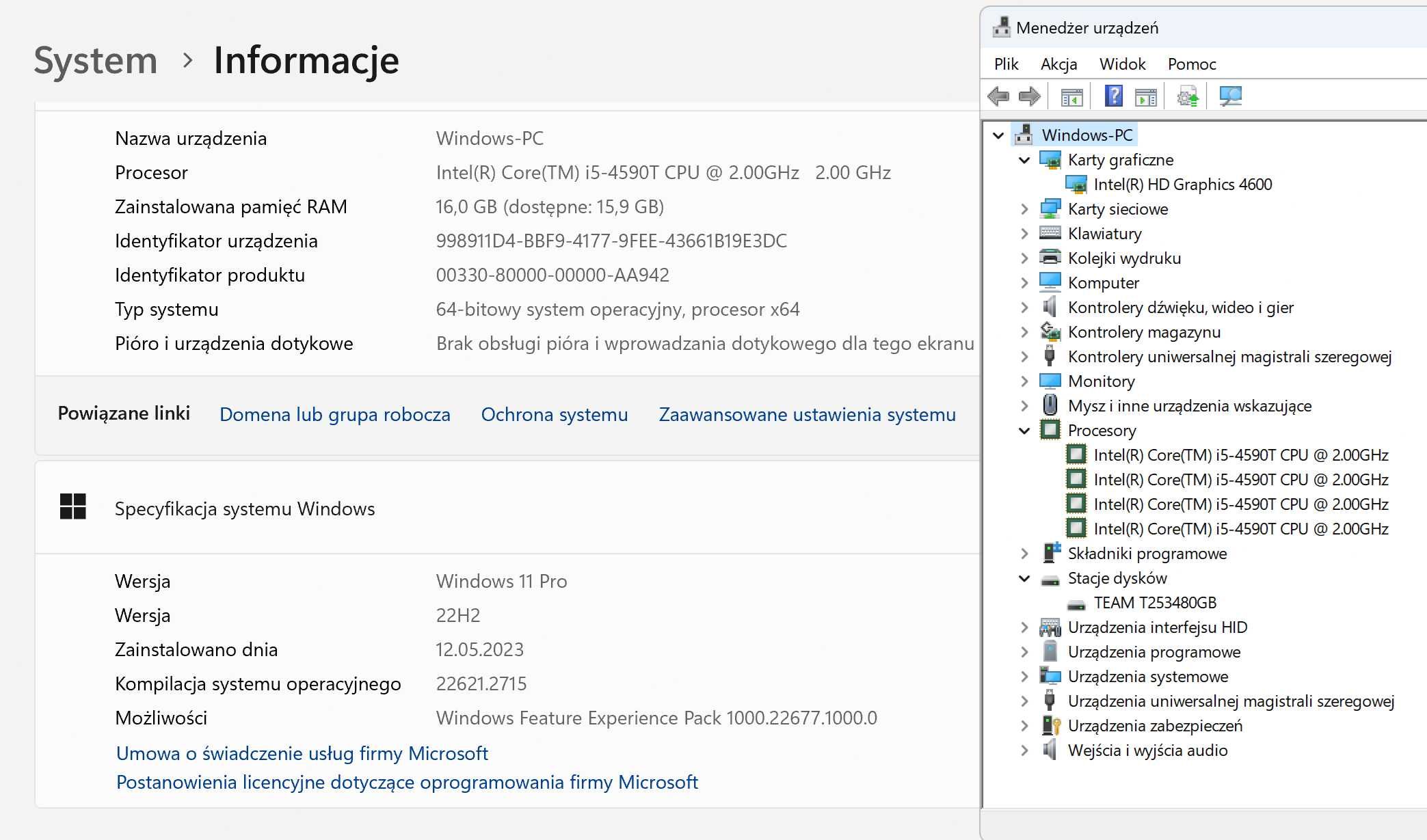This screenshot has width=1427, height=840.
Task: Click the Windows 11 Pro edition value
Action: click(x=502, y=581)
